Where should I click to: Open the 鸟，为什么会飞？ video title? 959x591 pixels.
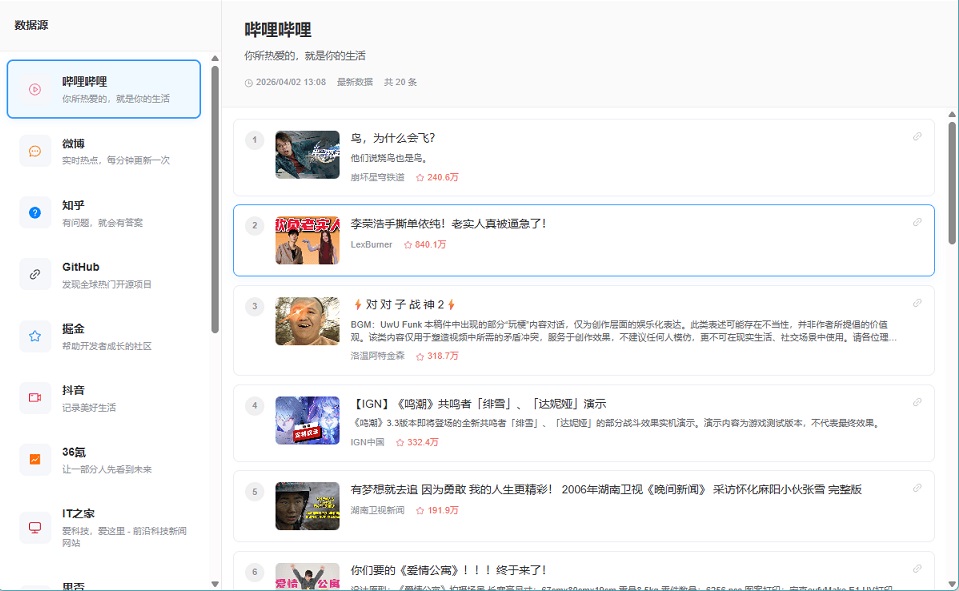coord(393,138)
